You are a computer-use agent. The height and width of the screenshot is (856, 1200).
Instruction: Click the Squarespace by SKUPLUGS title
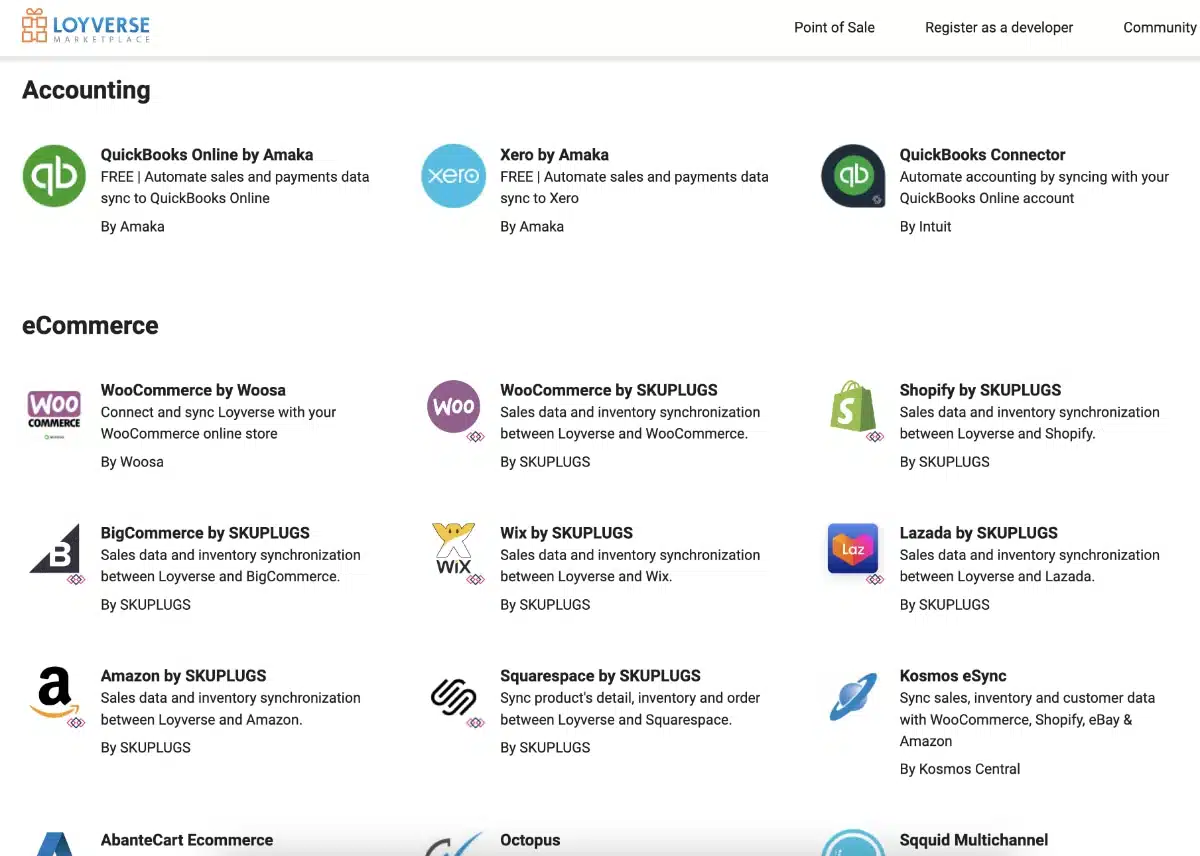600,676
